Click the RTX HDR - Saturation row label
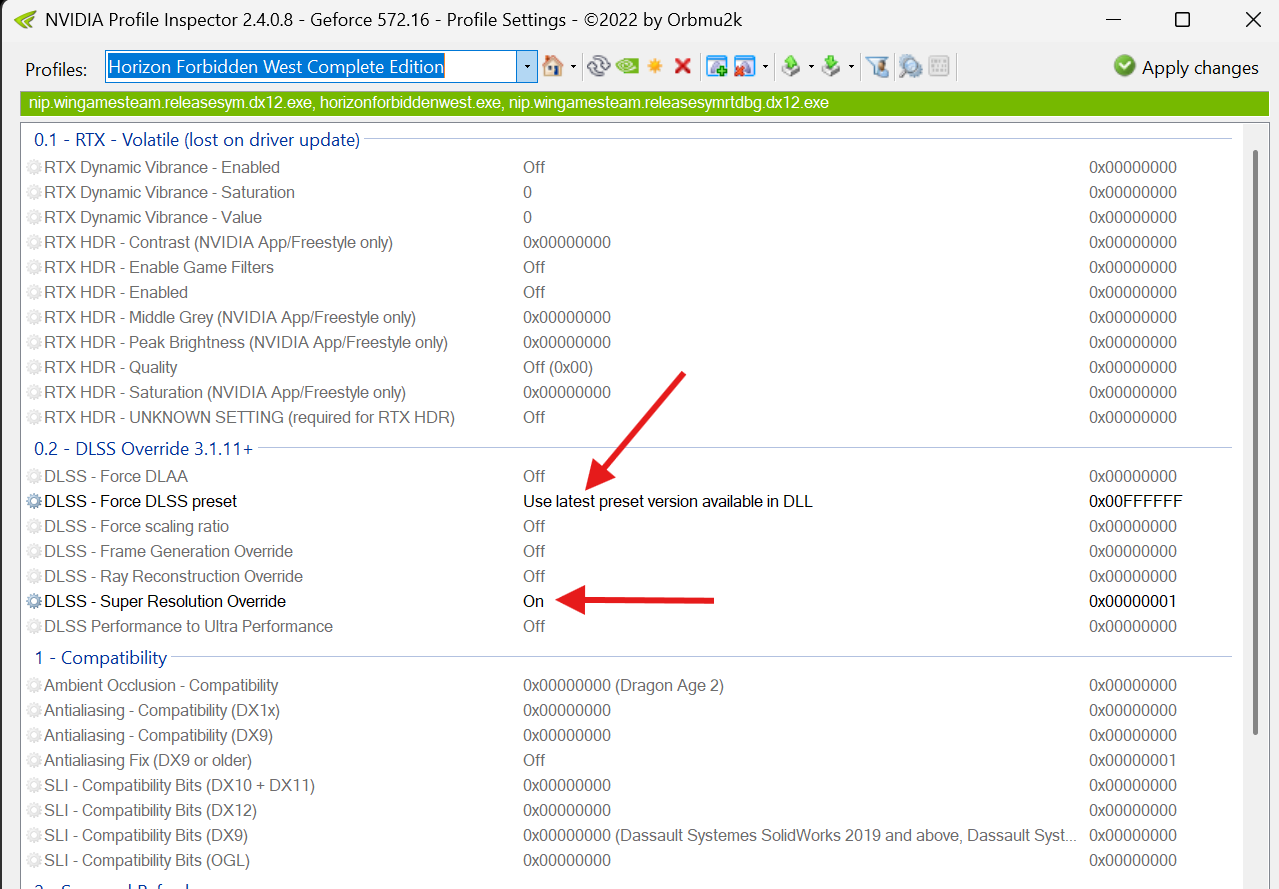The image size is (1279, 889). tap(225, 392)
